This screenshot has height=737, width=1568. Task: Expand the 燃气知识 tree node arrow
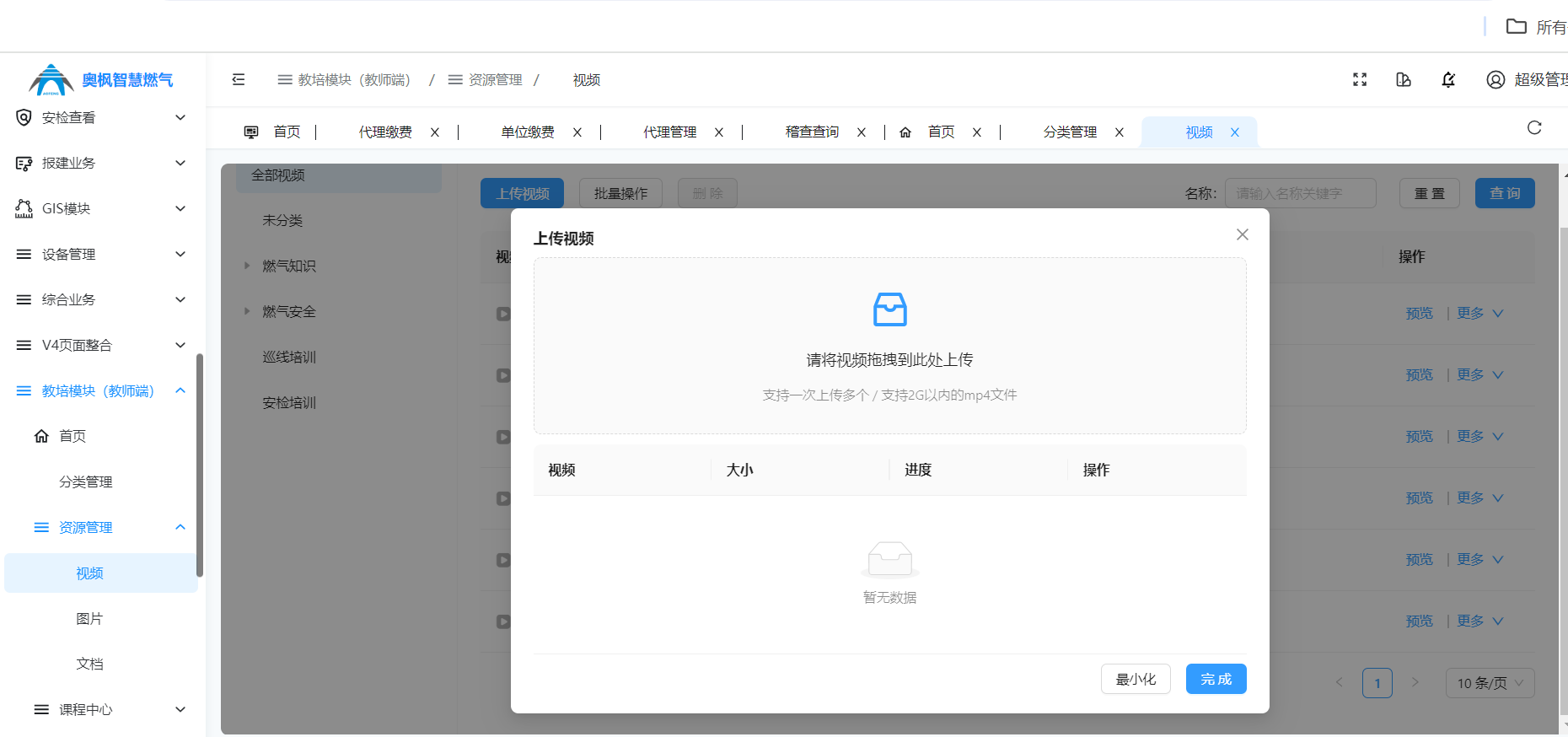(247, 266)
